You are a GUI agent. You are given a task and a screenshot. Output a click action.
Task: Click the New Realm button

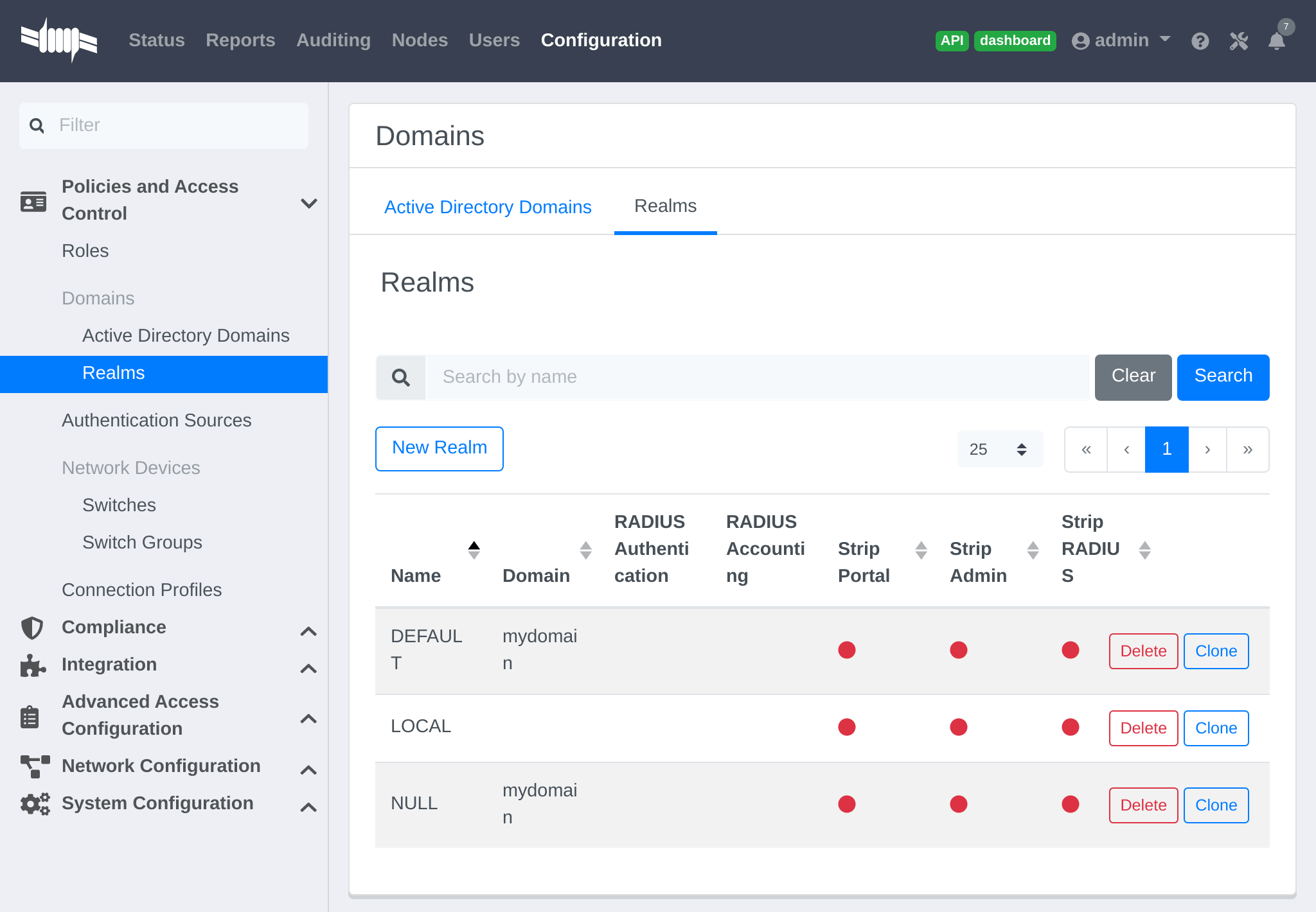pyautogui.click(x=440, y=448)
